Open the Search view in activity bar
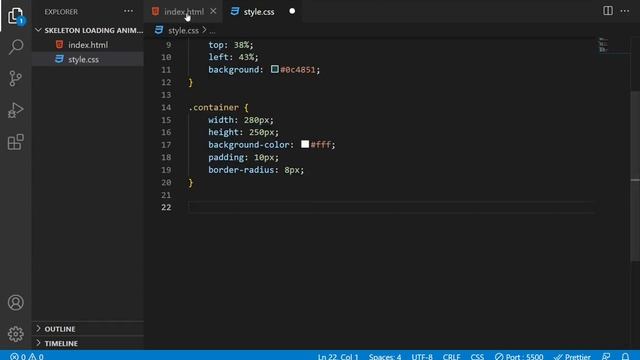The width and height of the screenshot is (640, 360). click(x=16, y=47)
